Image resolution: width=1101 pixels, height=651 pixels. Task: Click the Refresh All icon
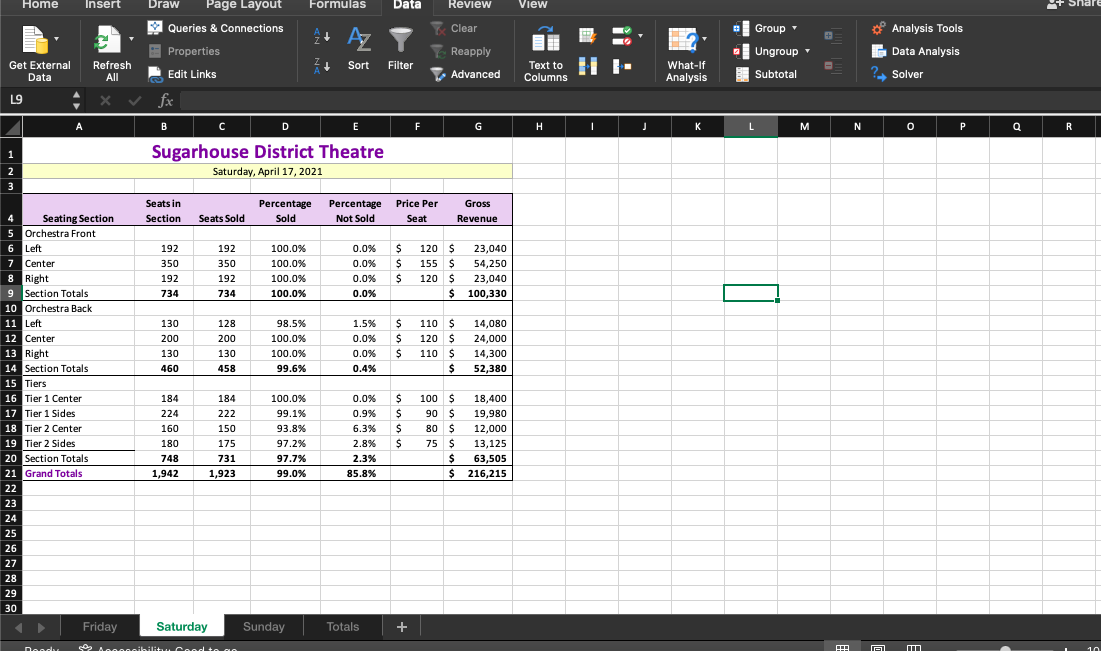(107, 40)
